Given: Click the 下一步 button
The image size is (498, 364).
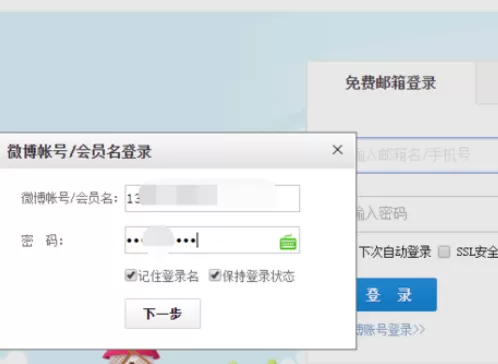Looking at the screenshot, I should (163, 314).
